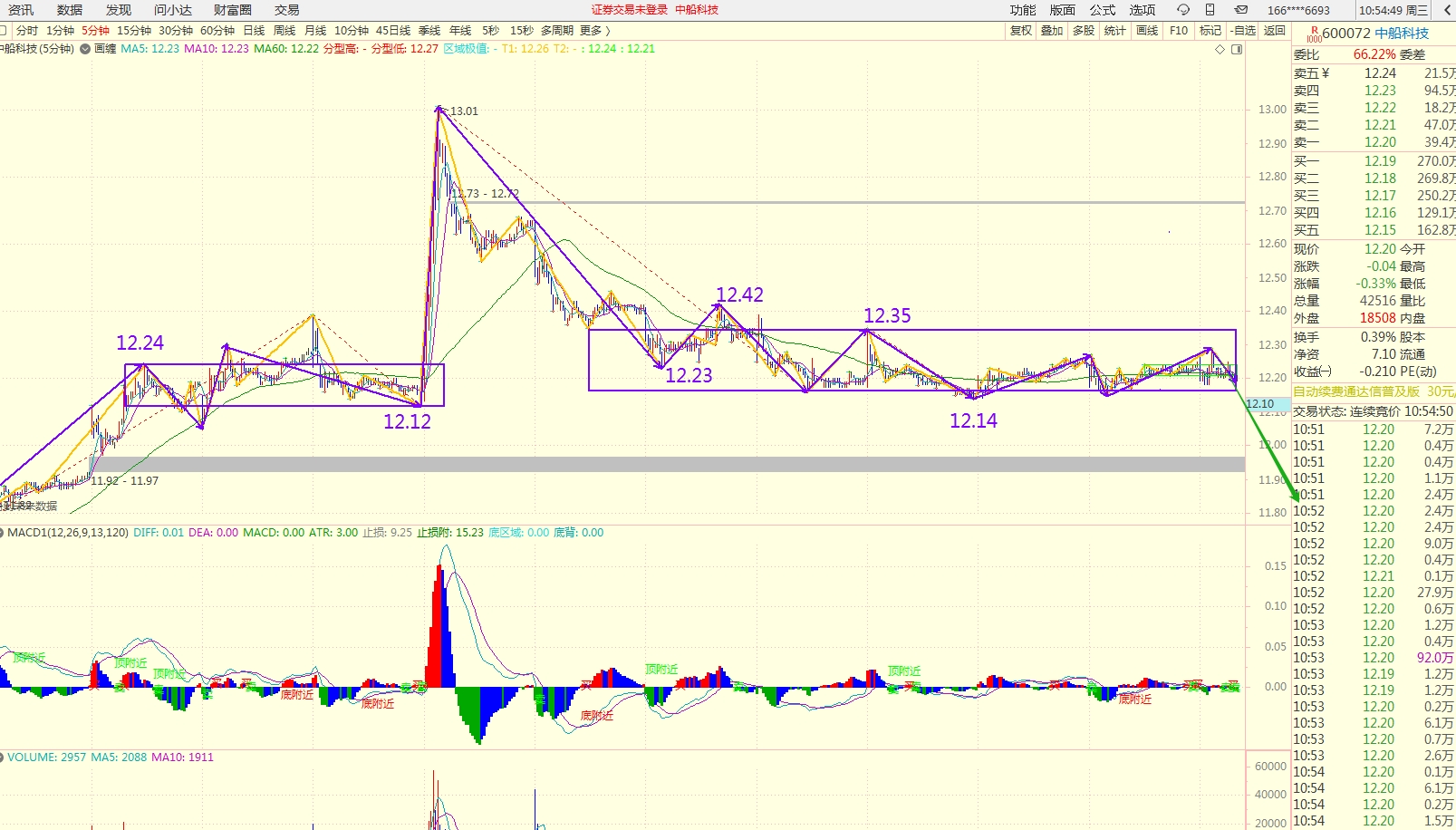The width and height of the screenshot is (1456, 830).
Task: Switch to 季线 period tab
Action: [x=429, y=31]
